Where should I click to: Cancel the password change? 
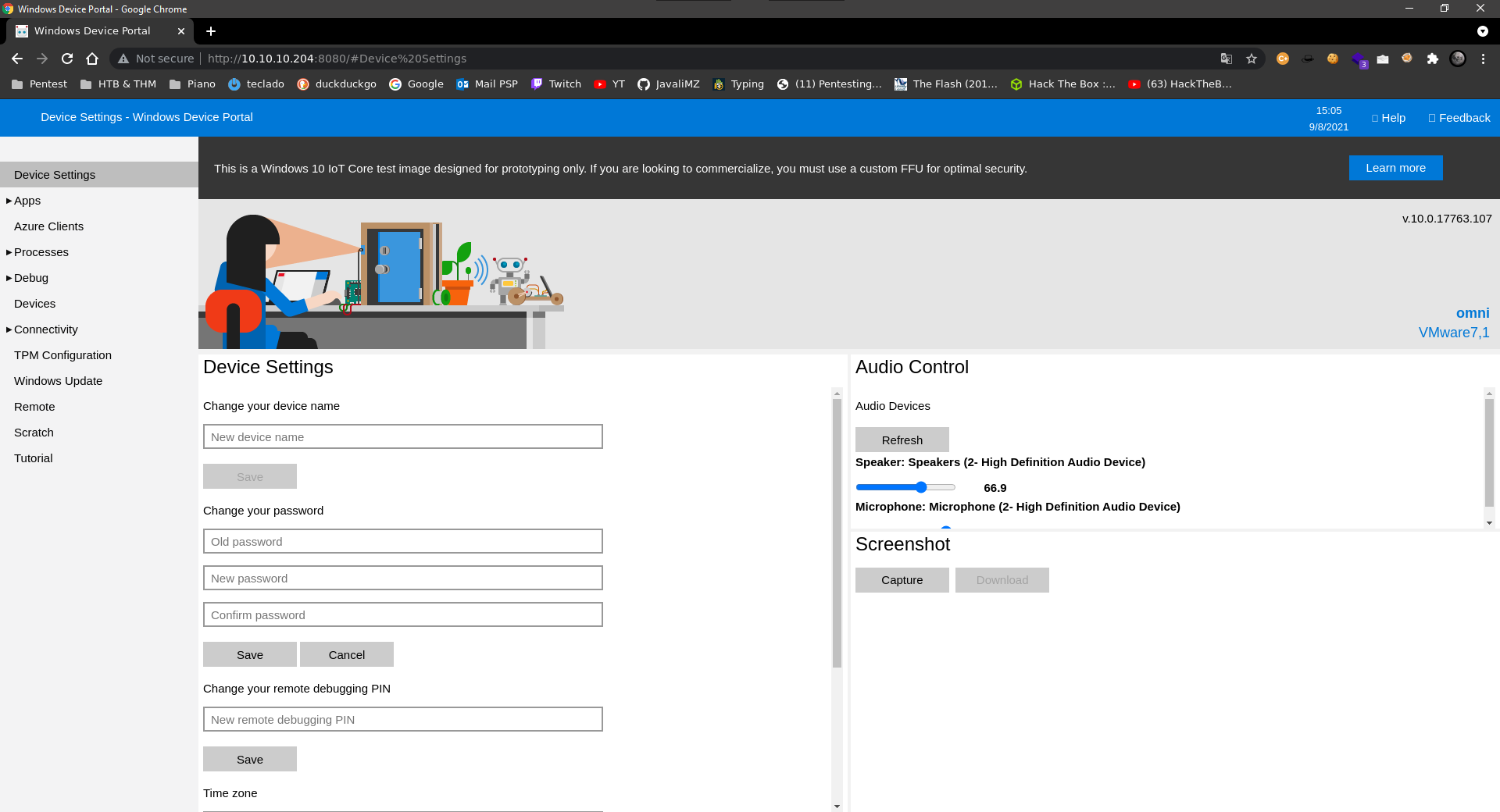click(x=347, y=654)
